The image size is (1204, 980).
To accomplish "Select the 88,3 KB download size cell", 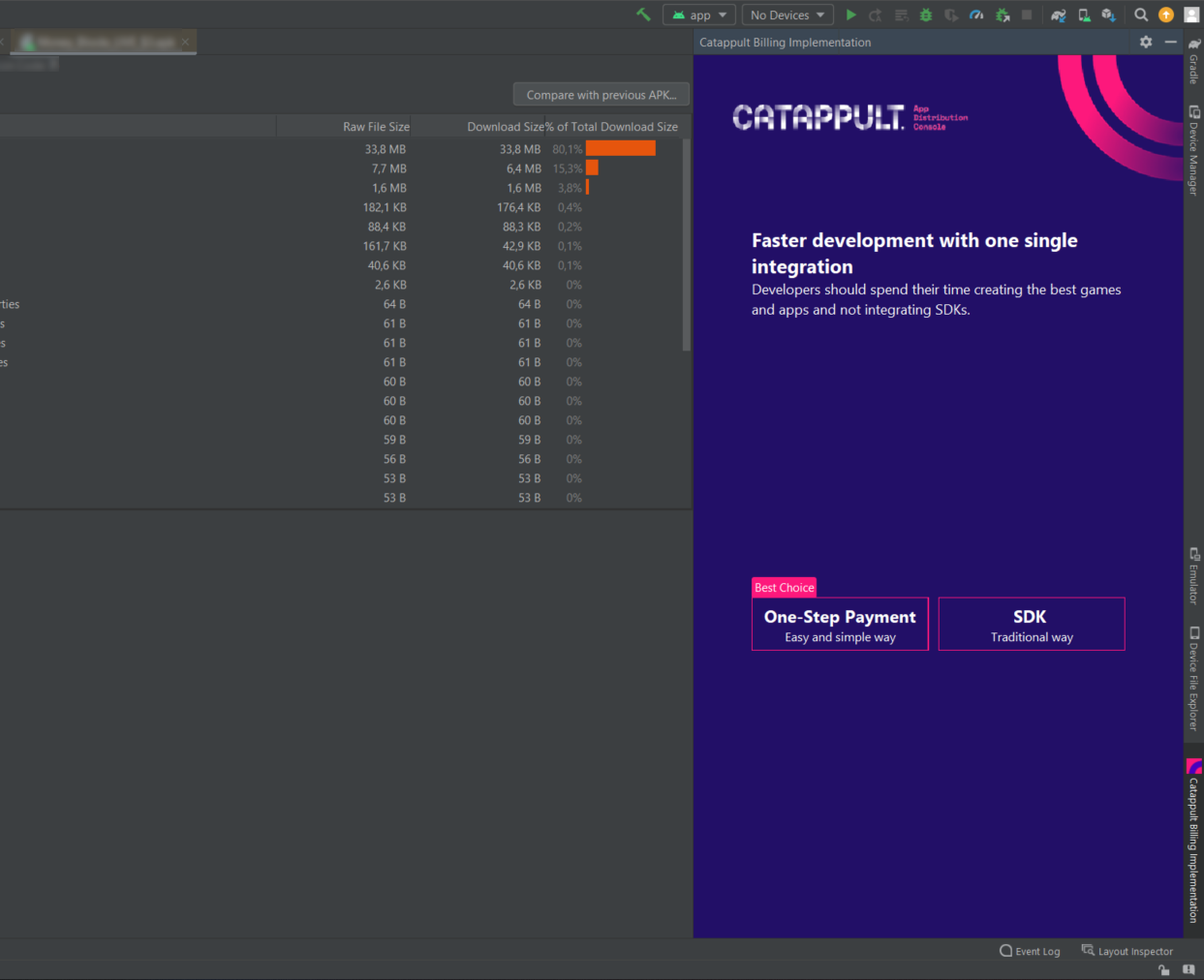I will coord(521,227).
